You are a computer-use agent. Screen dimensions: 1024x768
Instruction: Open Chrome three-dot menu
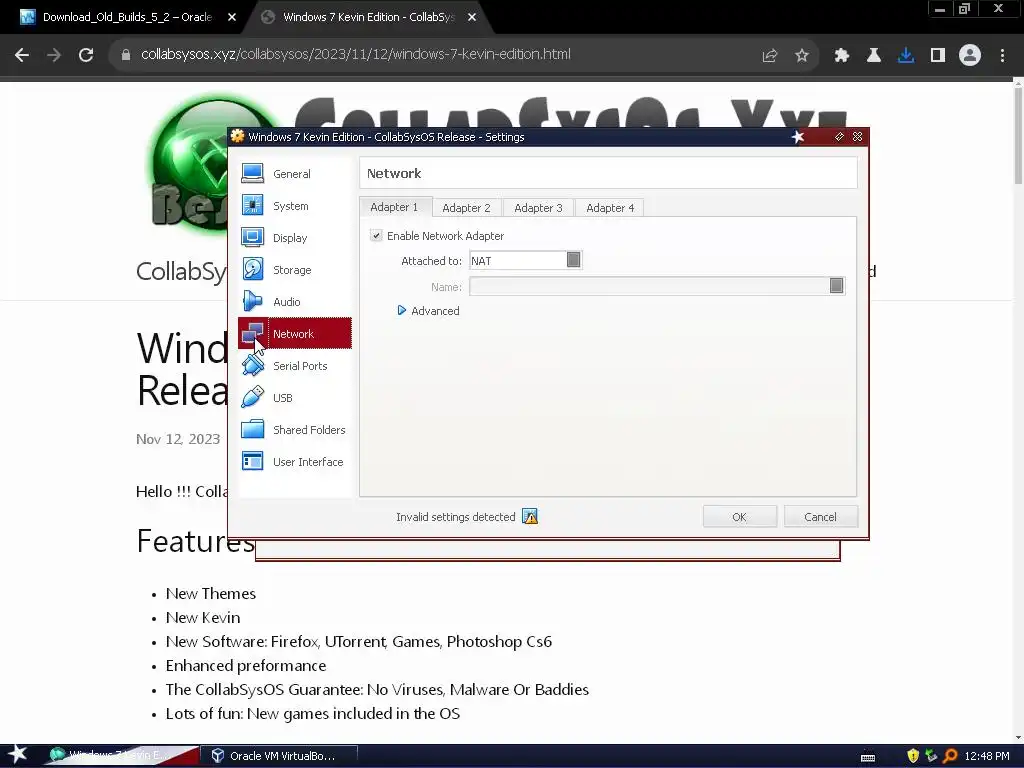[1002, 56]
